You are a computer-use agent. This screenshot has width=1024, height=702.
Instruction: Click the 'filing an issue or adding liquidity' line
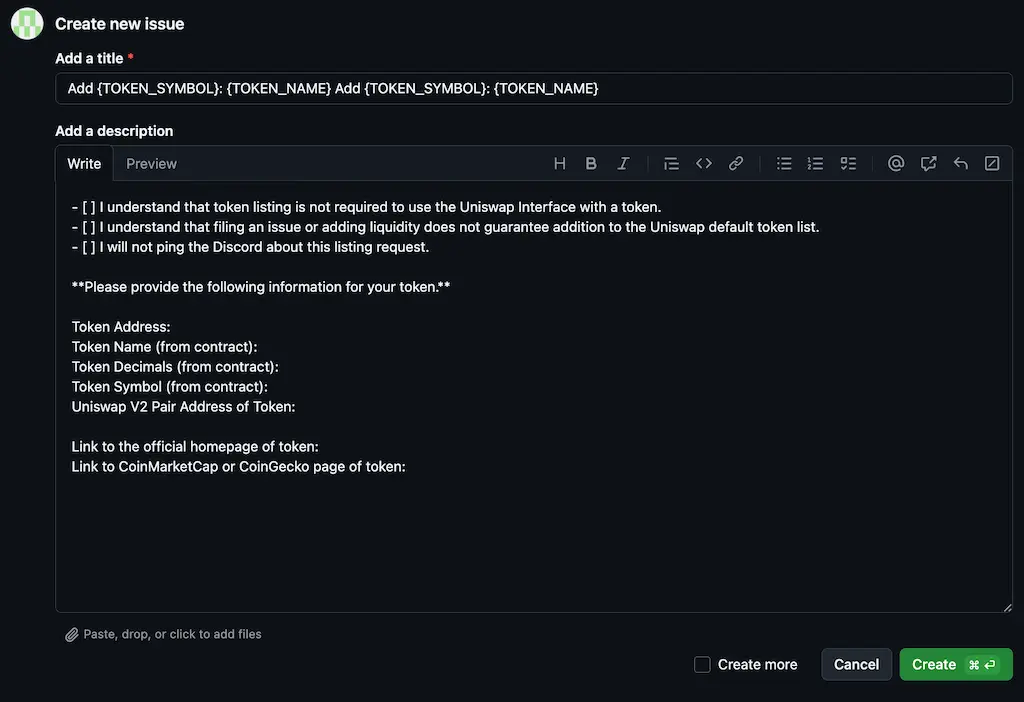tap(445, 227)
